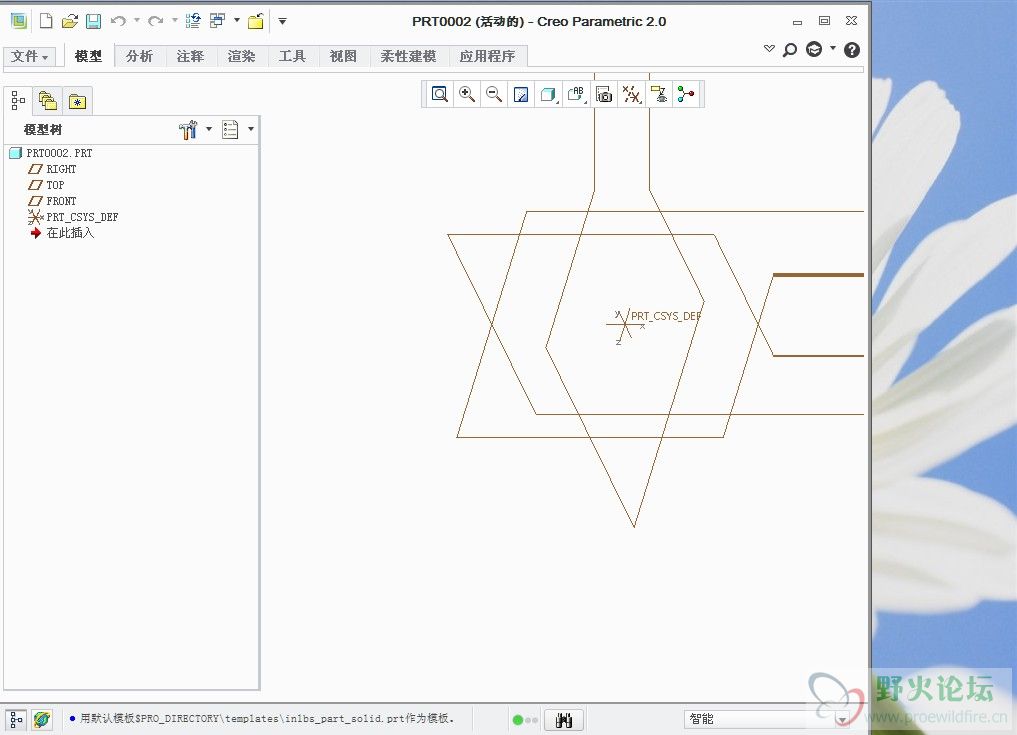1017x735 pixels.
Task: Open the View Manager
Action: point(604,94)
